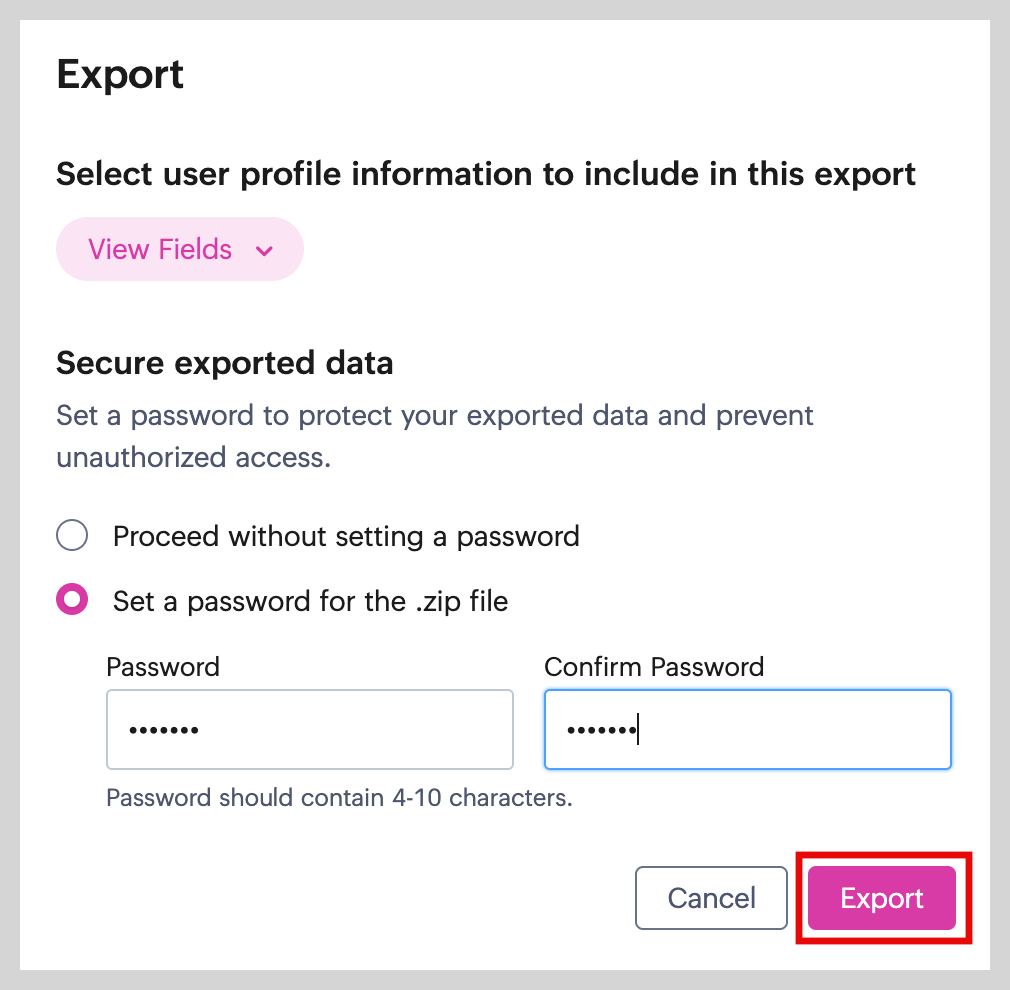This screenshot has height=990, width=1010.
Task: Click the masked dots in the Confirm Password field
Action: pyautogui.click(x=602, y=730)
